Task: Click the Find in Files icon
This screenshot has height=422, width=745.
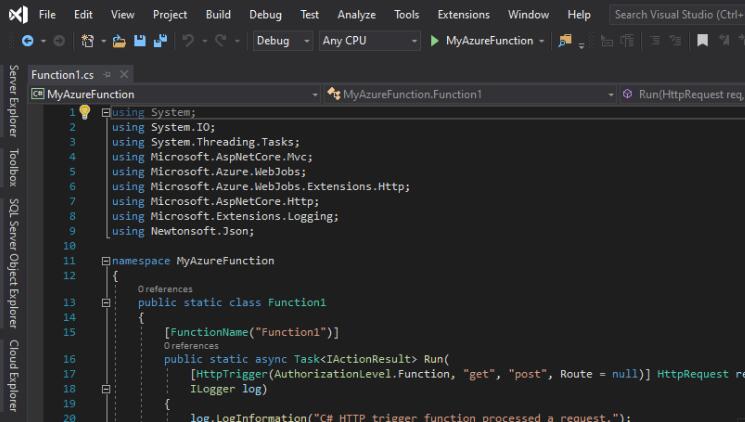Action: pyautogui.click(x=565, y=41)
